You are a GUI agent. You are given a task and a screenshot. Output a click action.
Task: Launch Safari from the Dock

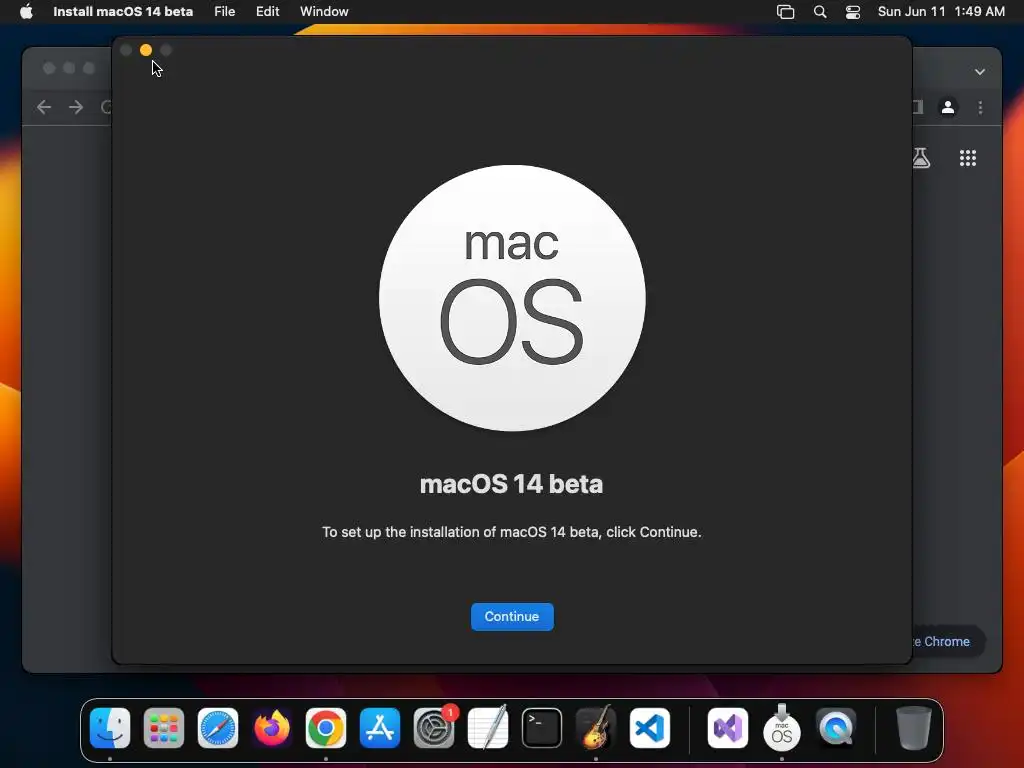pos(217,728)
